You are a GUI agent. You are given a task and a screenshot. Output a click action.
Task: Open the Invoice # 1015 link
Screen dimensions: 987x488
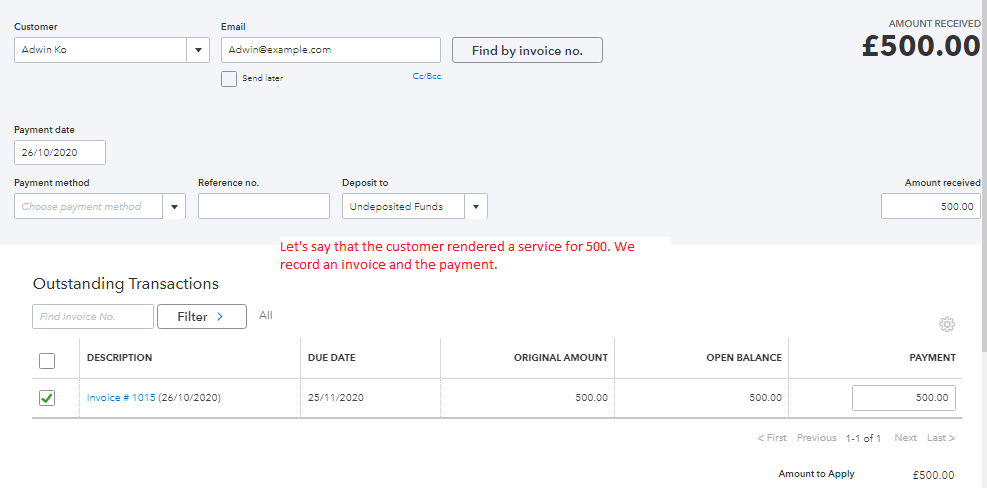click(121, 398)
